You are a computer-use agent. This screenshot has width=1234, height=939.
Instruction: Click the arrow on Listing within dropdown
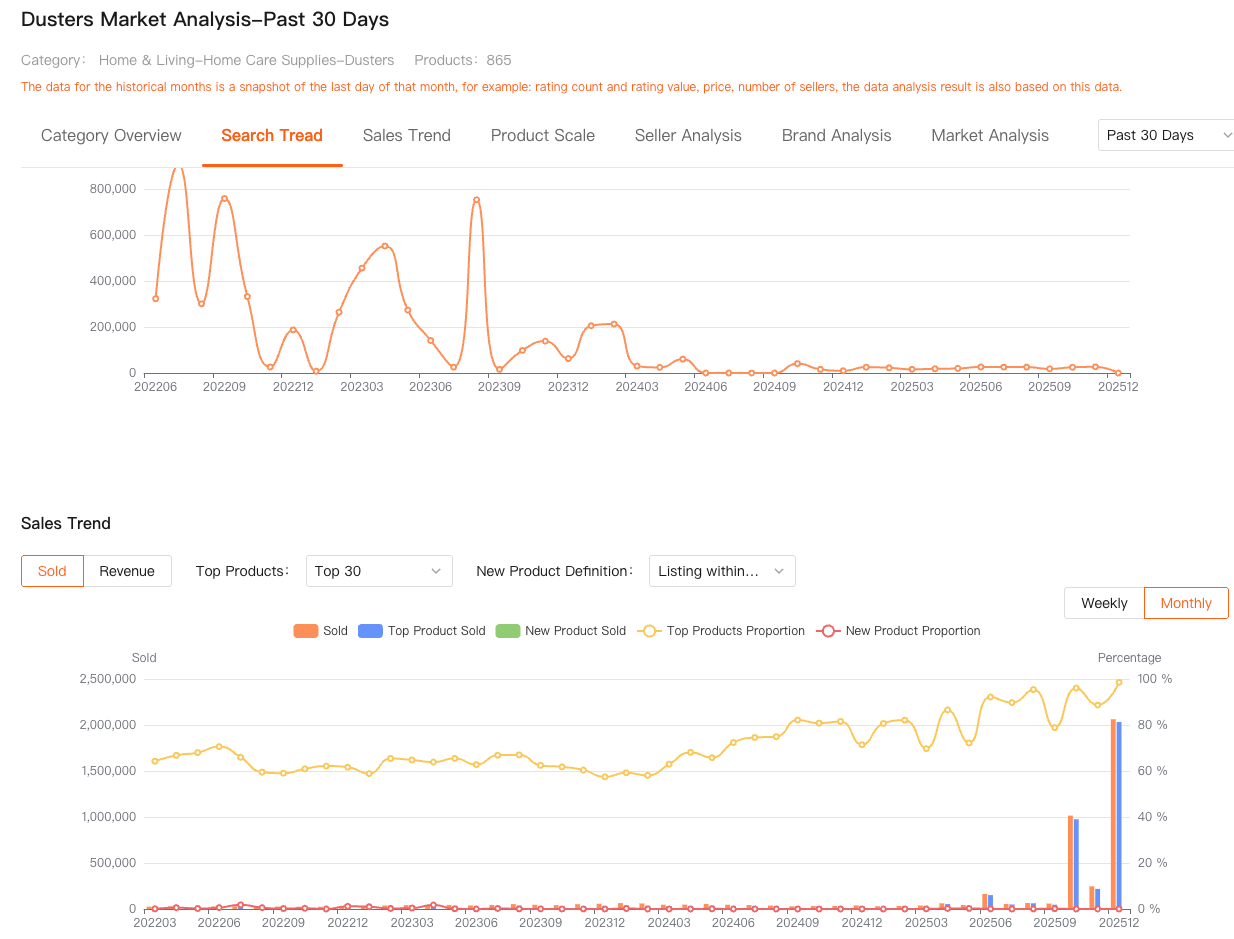(x=779, y=571)
